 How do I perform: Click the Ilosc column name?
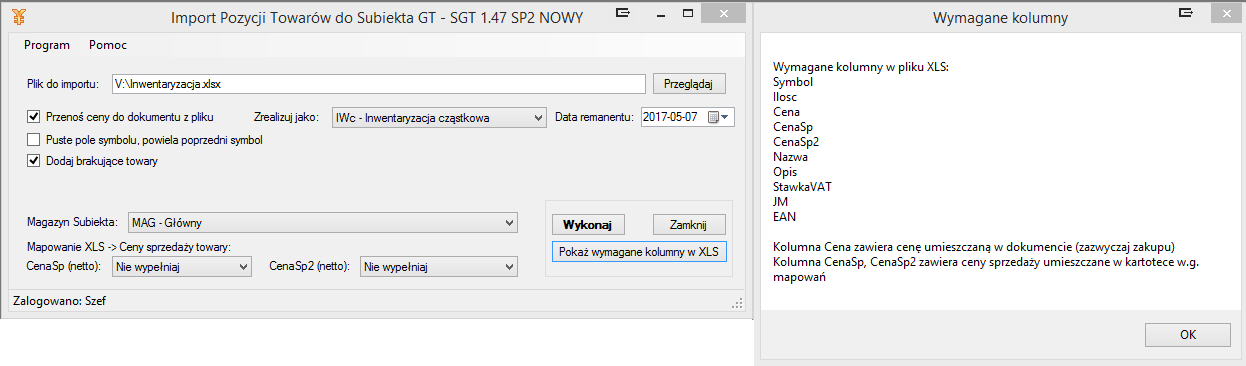[785, 96]
